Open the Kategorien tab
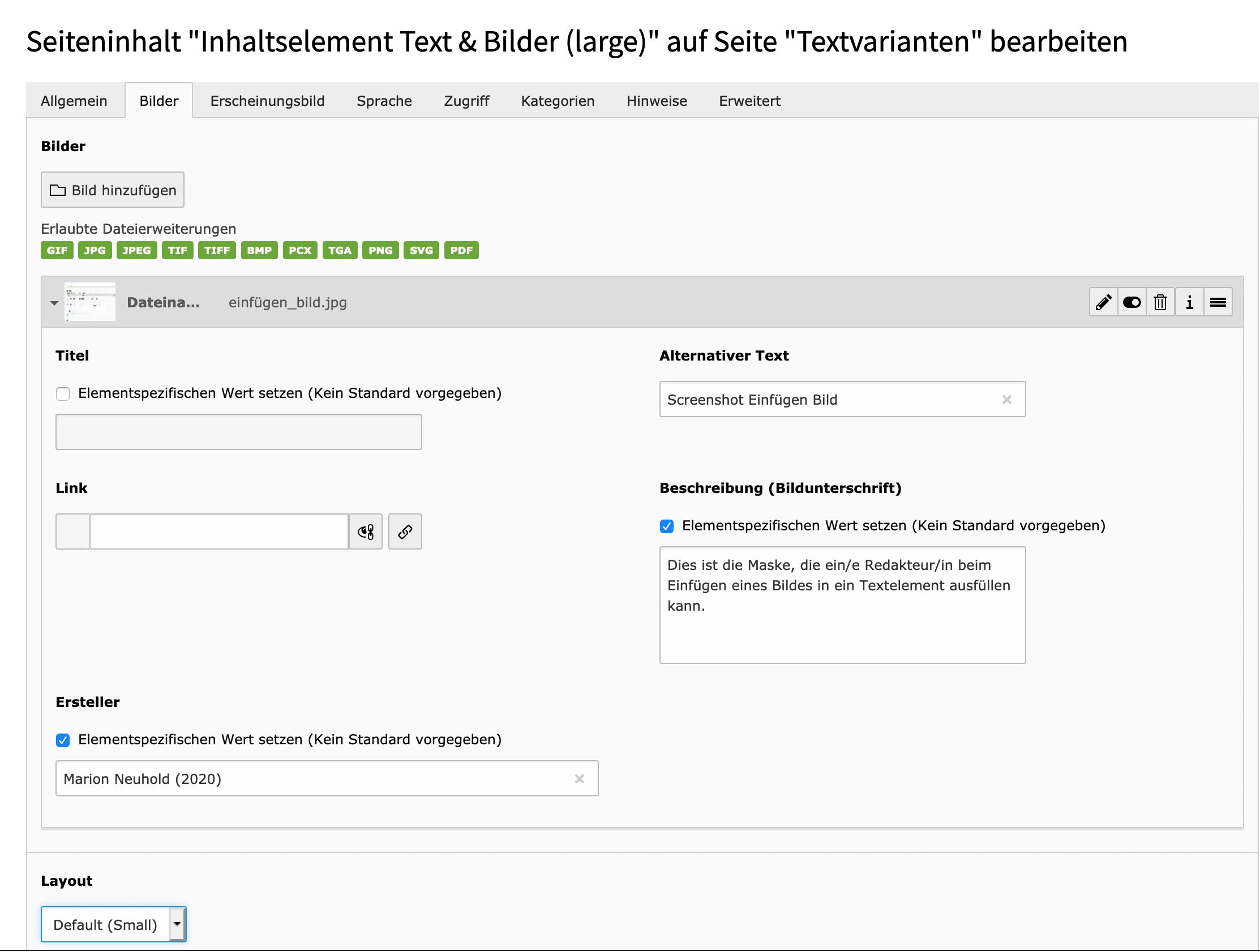The height and width of the screenshot is (952, 1260). (558, 101)
